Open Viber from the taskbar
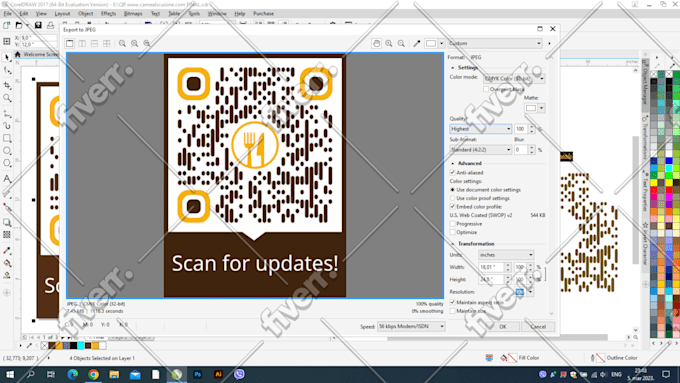Viewport: 680px width, 383px height. pos(239,374)
